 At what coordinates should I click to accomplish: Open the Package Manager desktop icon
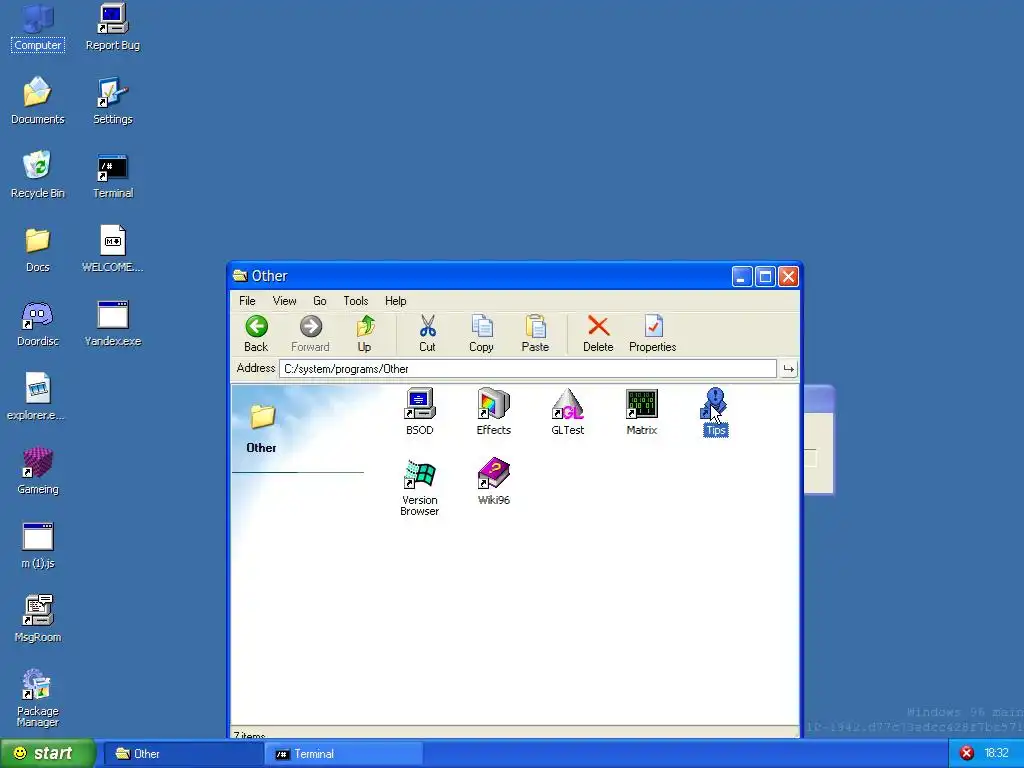coord(37,697)
